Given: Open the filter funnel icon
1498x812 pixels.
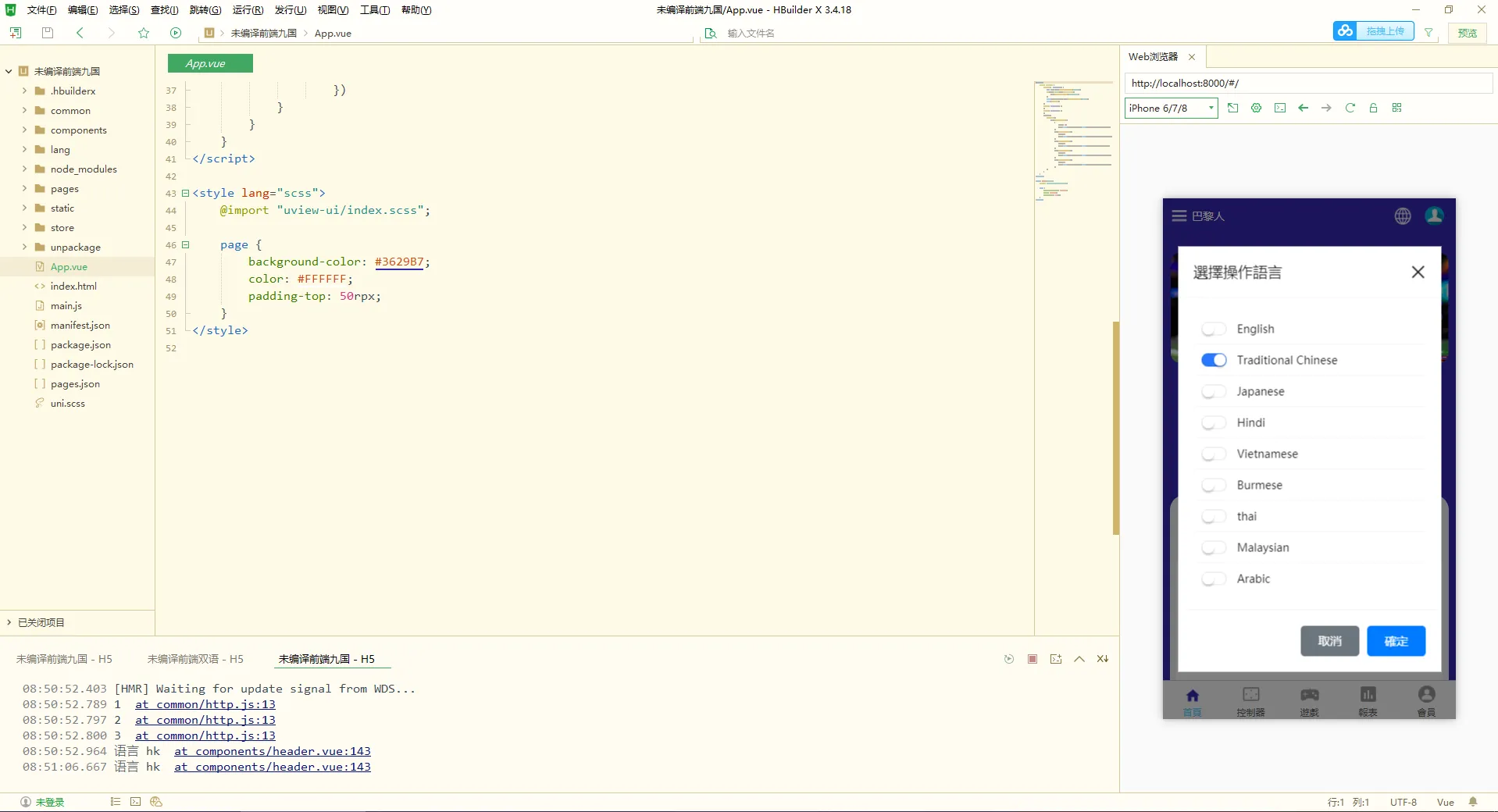Looking at the screenshot, I should click(x=1428, y=33).
